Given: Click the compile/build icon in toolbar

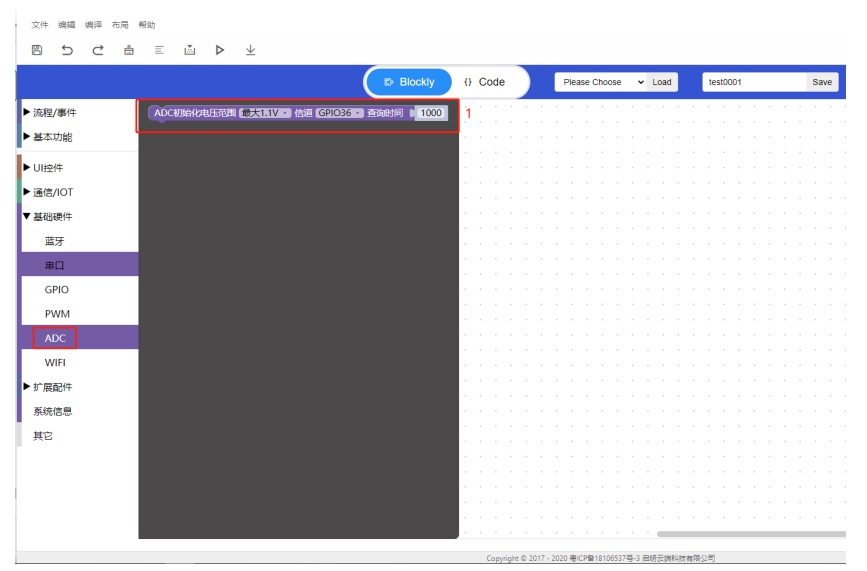Looking at the screenshot, I should 190,50.
